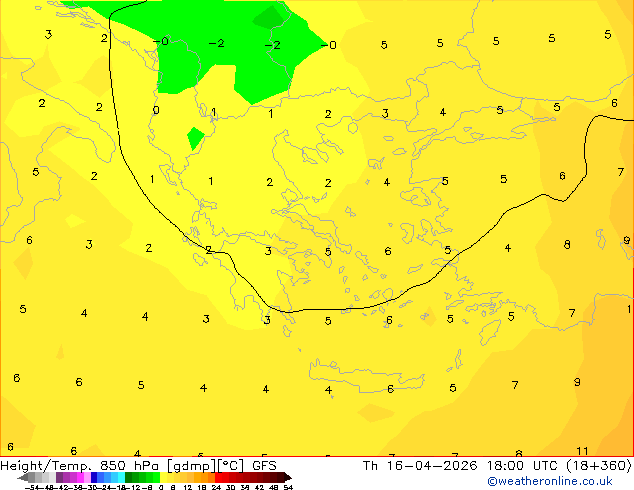
Task: Select the '11' temperature value on map
Action: (582, 451)
